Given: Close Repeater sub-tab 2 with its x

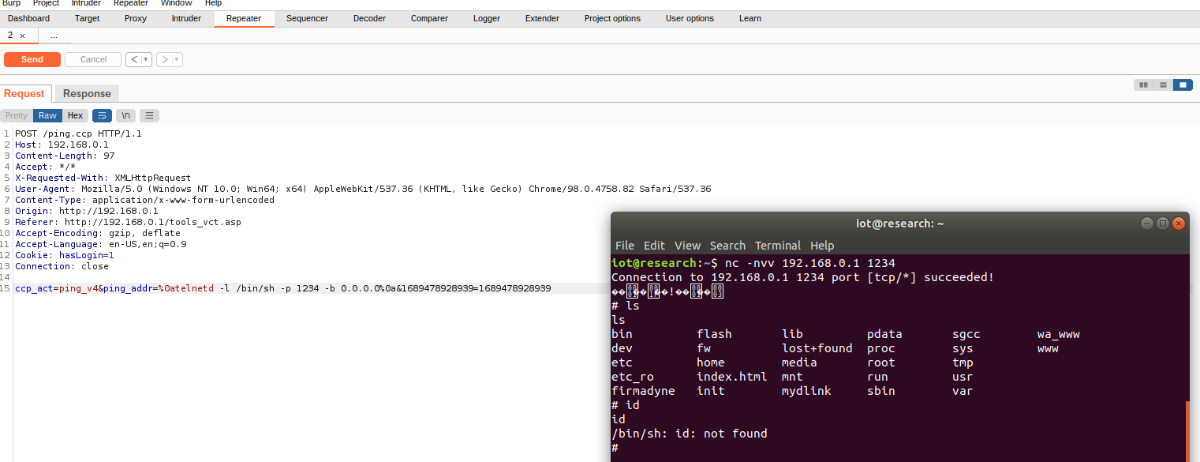Looking at the screenshot, I should tap(23, 35).
